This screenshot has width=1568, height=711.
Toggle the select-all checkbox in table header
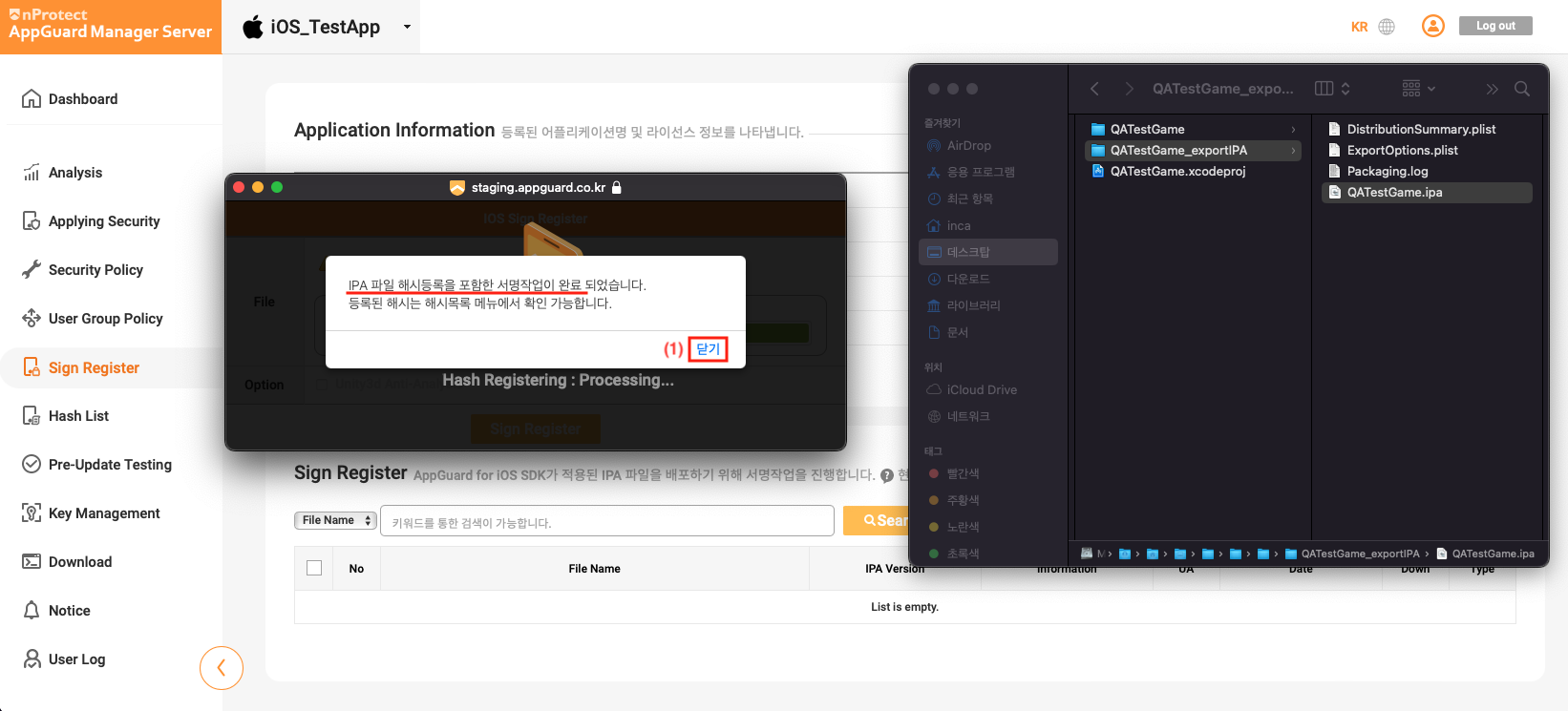[314, 568]
